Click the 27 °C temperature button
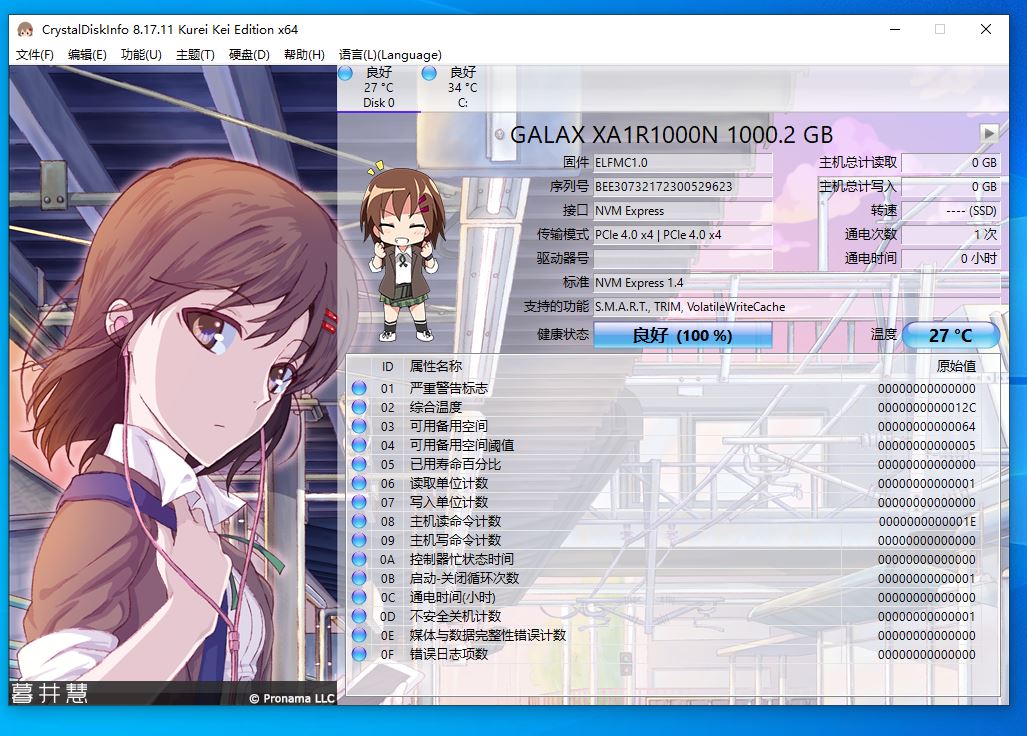The height and width of the screenshot is (736, 1027). [950, 335]
